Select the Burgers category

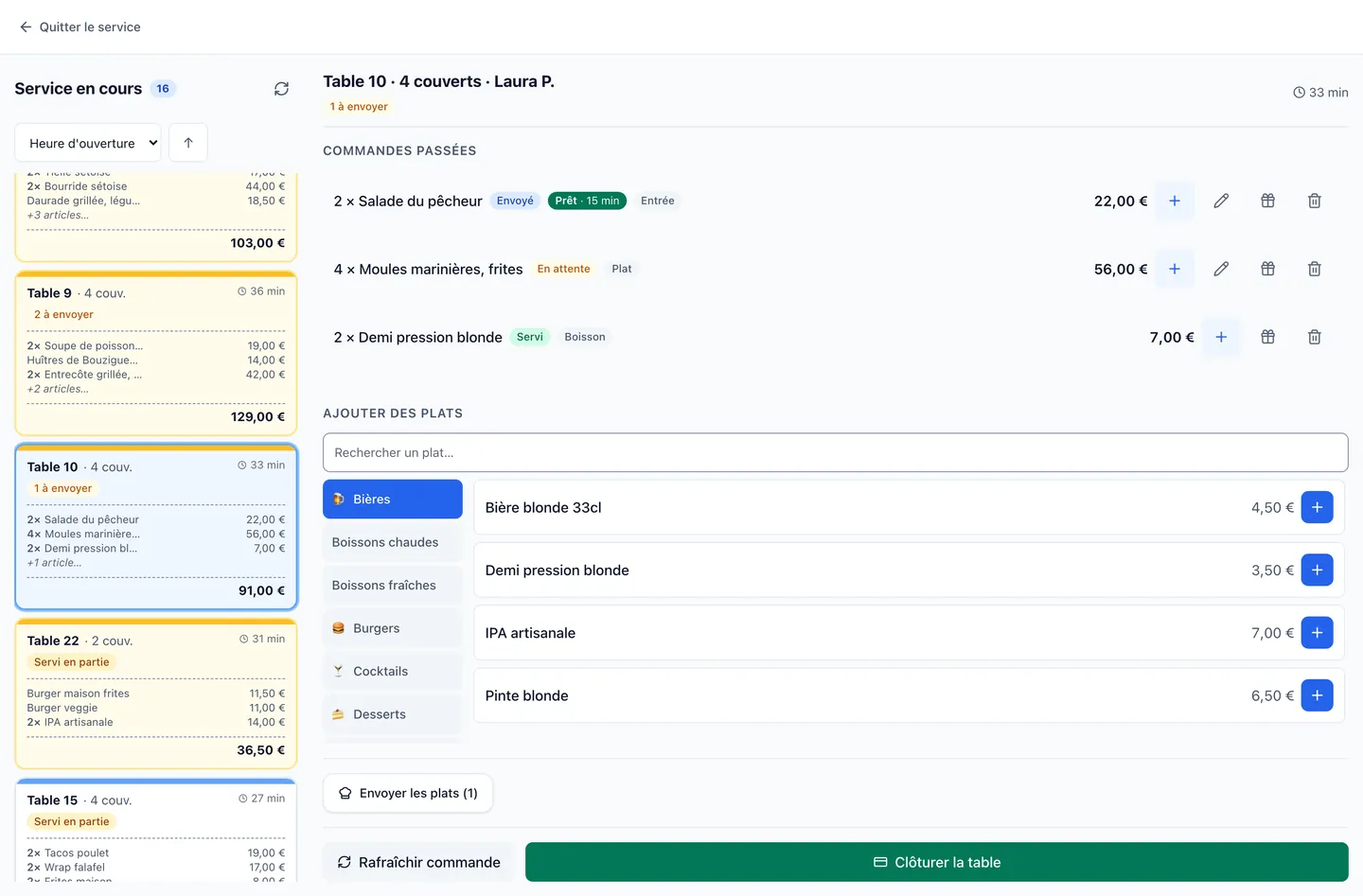click(x=393, y=628)
